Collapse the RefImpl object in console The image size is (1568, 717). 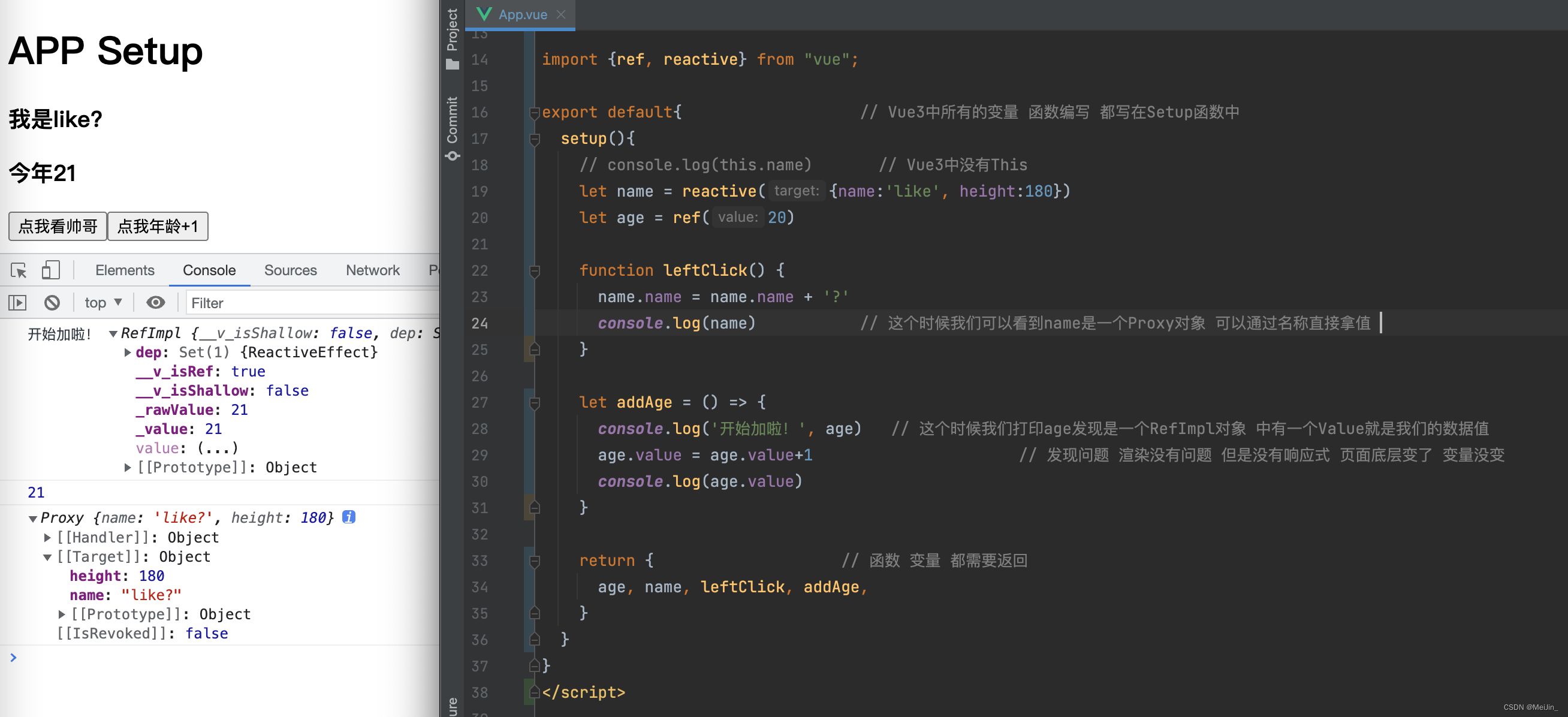tap(113, 333)
